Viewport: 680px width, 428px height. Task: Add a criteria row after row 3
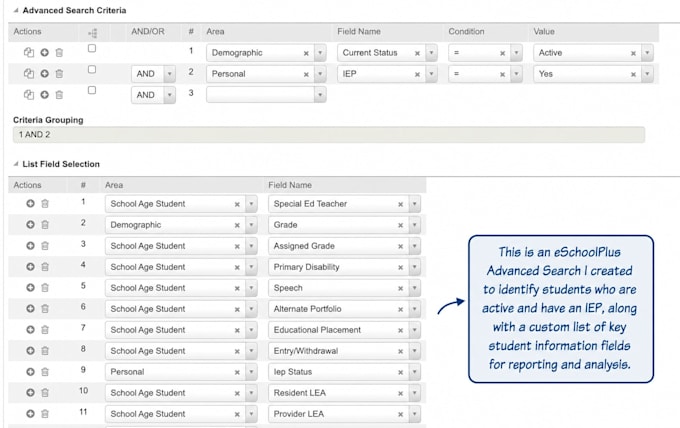tap(44, 94)
